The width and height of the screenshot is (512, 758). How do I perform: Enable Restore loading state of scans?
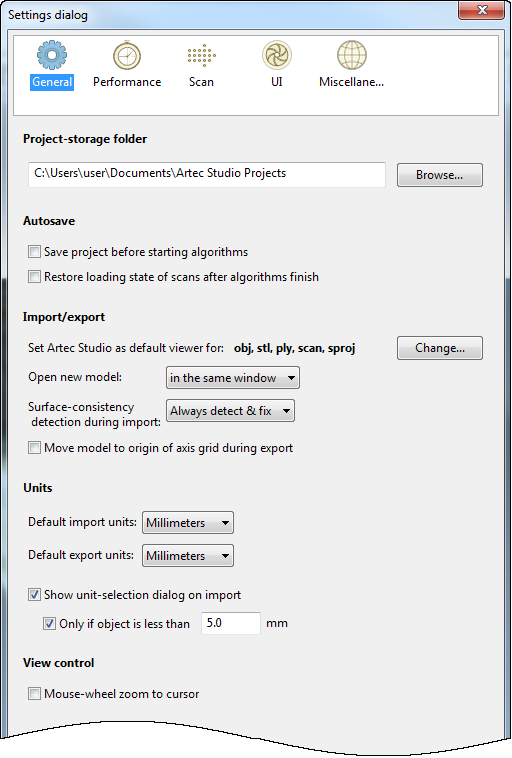[34, 277]
